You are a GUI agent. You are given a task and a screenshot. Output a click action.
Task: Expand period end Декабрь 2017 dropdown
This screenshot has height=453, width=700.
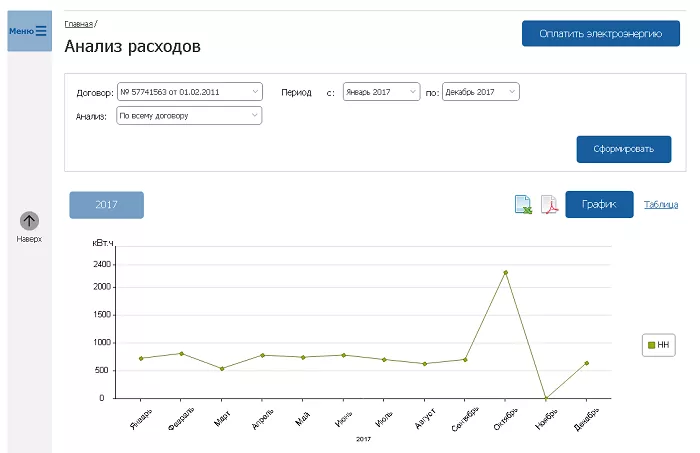point(480,92)
